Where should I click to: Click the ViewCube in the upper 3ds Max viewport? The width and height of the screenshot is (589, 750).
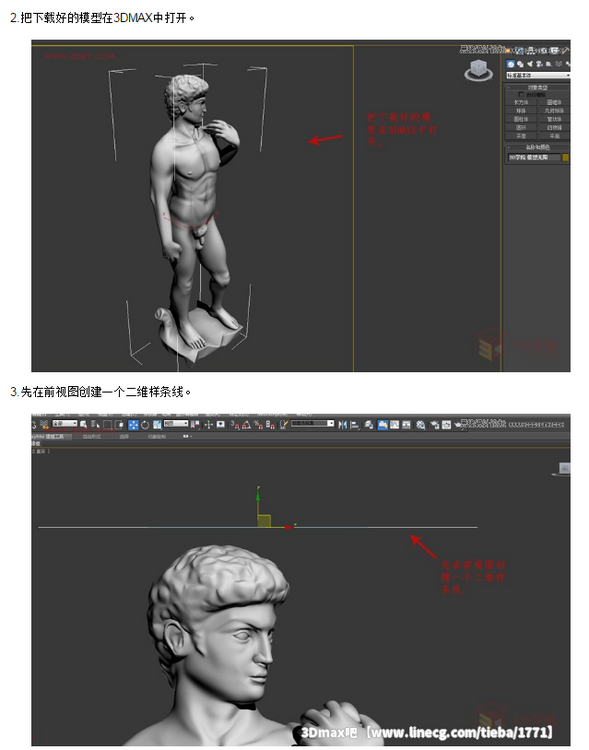click(478, 70)
